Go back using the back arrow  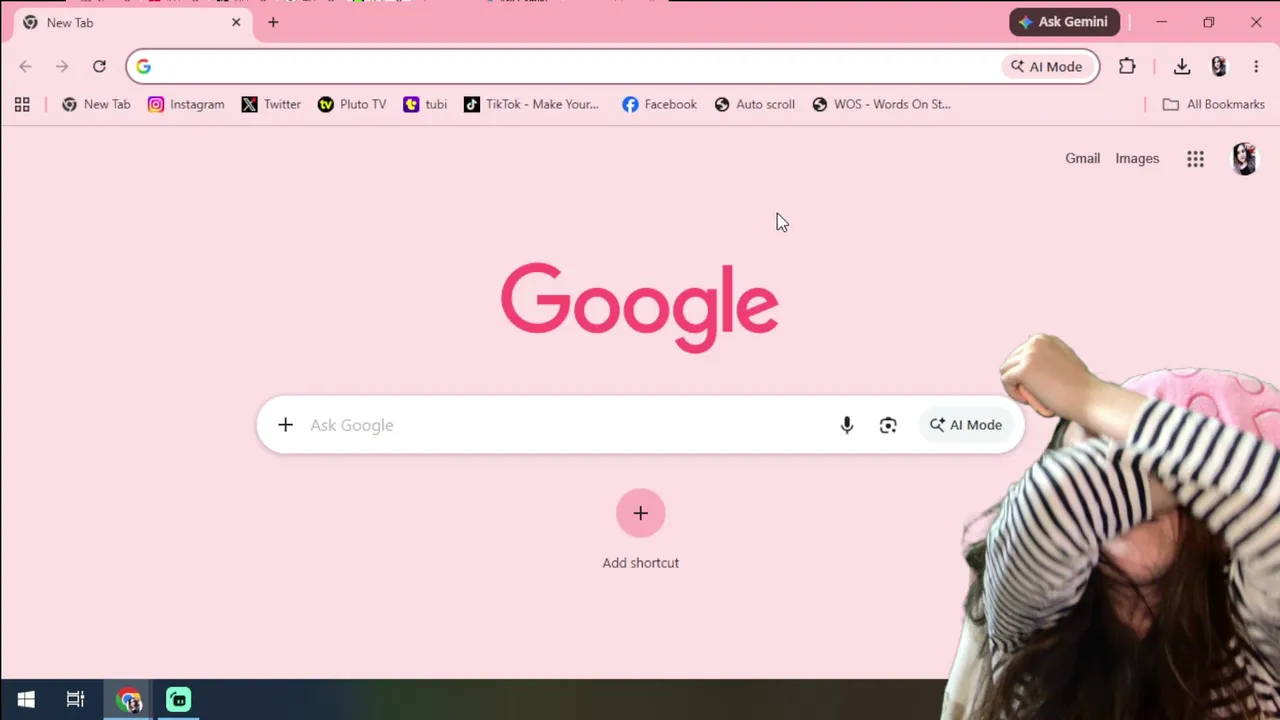click(25, 67)
